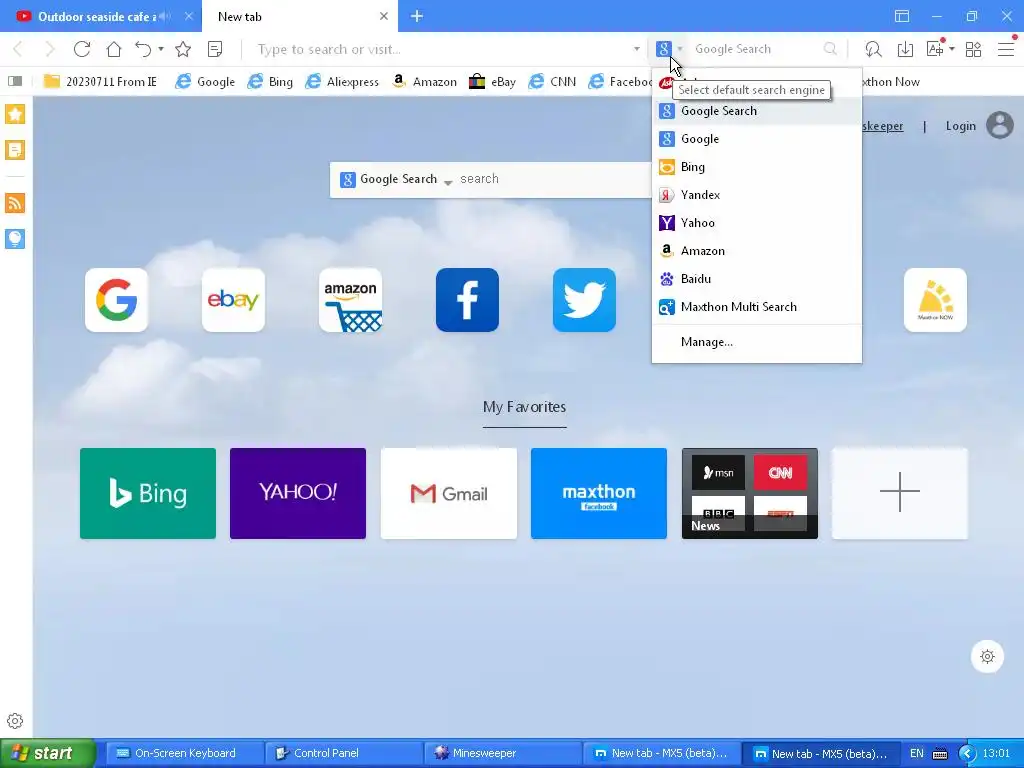
Task: Open Bing favorites thumbnail
Action: pos(148,493)
